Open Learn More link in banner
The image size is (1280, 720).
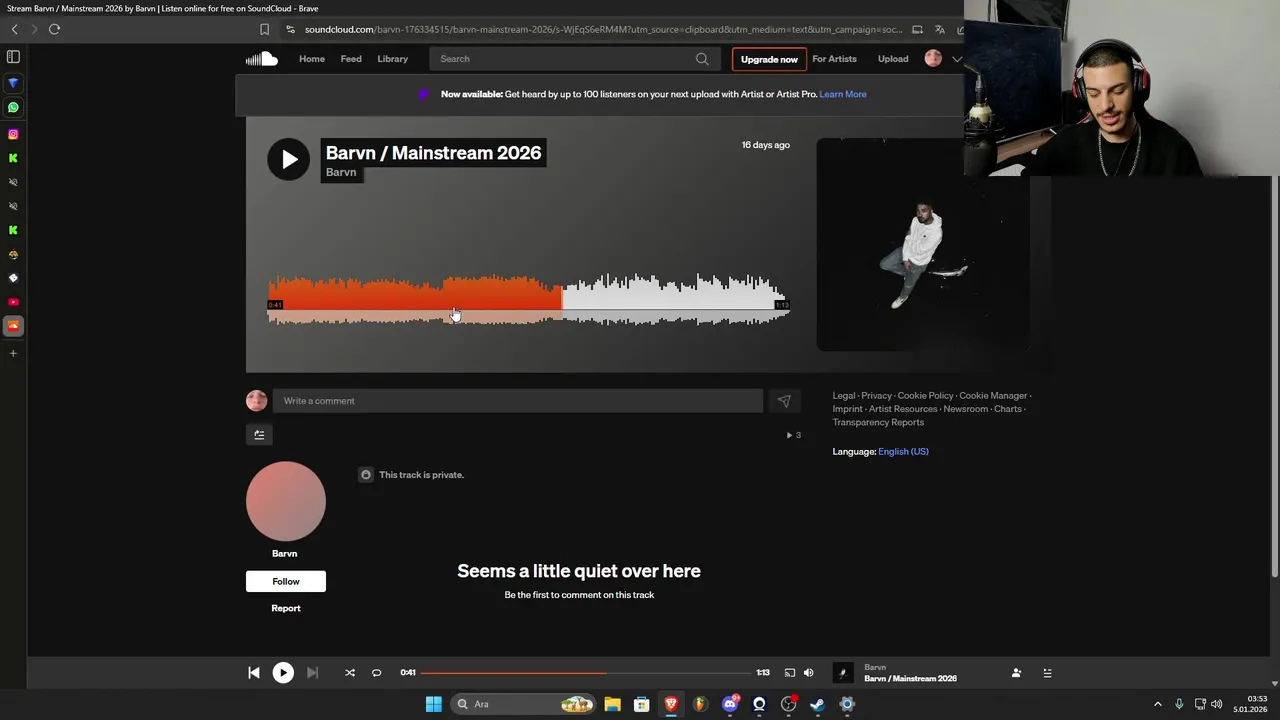pyautogui.click(x=843, y=94)
